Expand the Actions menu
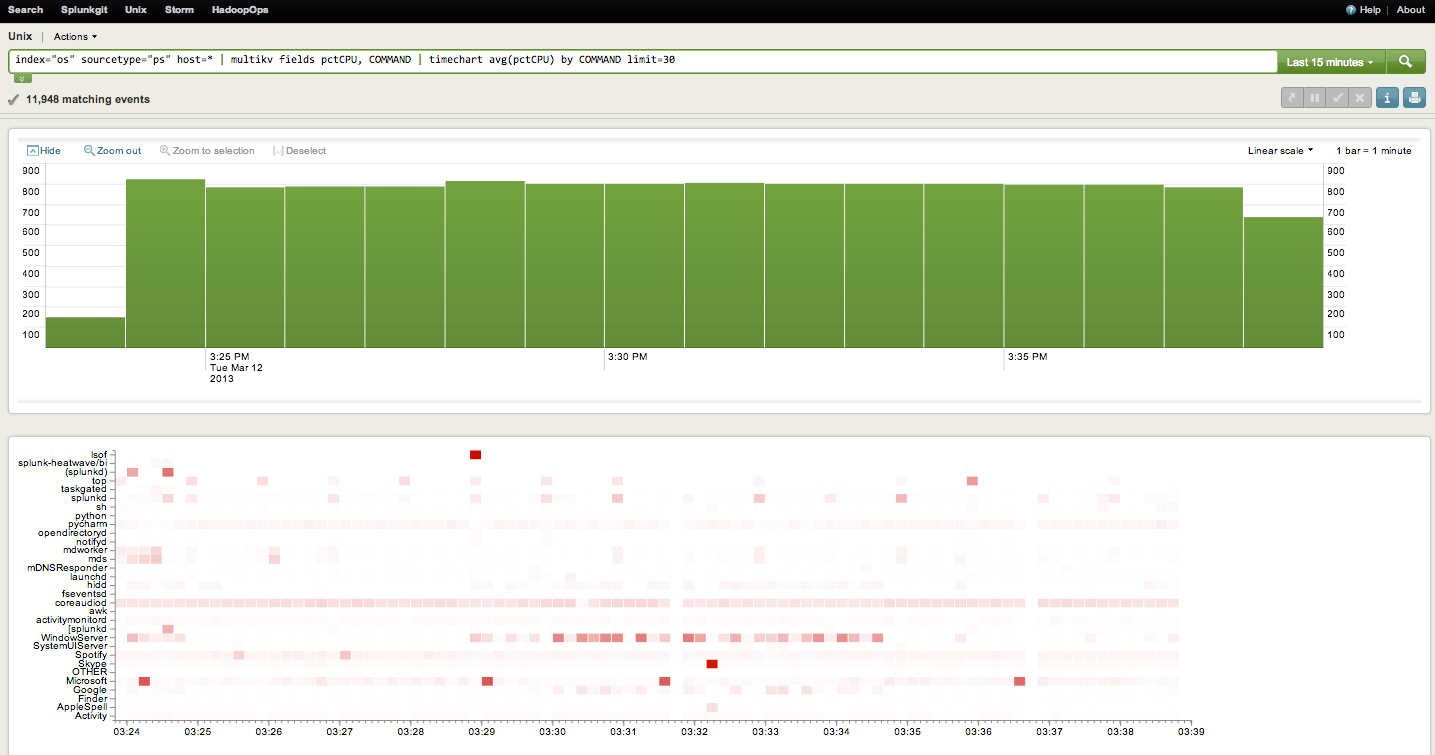Screen dimensions: 1435x755 coord(74,36)
